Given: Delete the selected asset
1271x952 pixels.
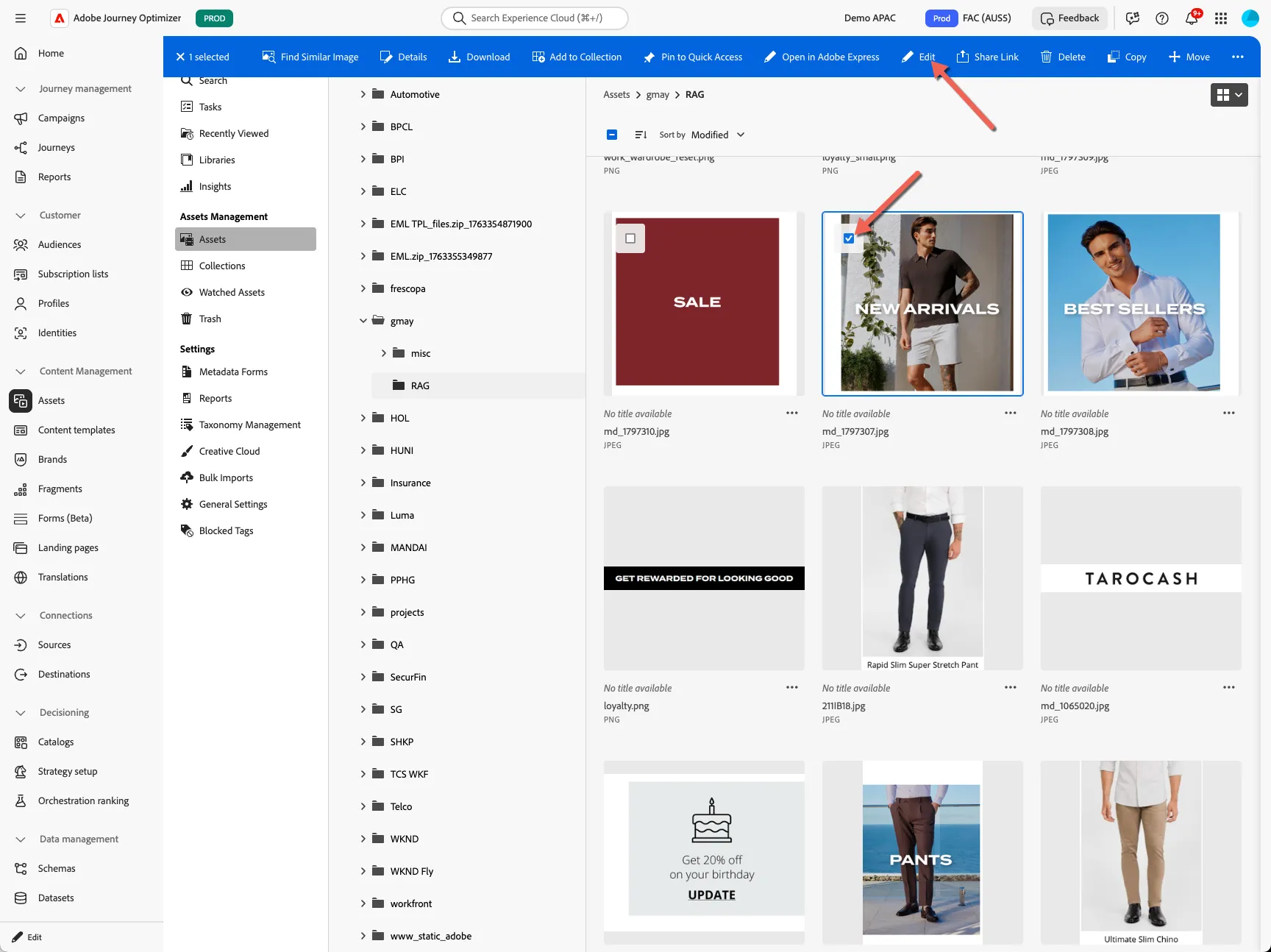Looking at the screenshot, I should click(1064, 57).
